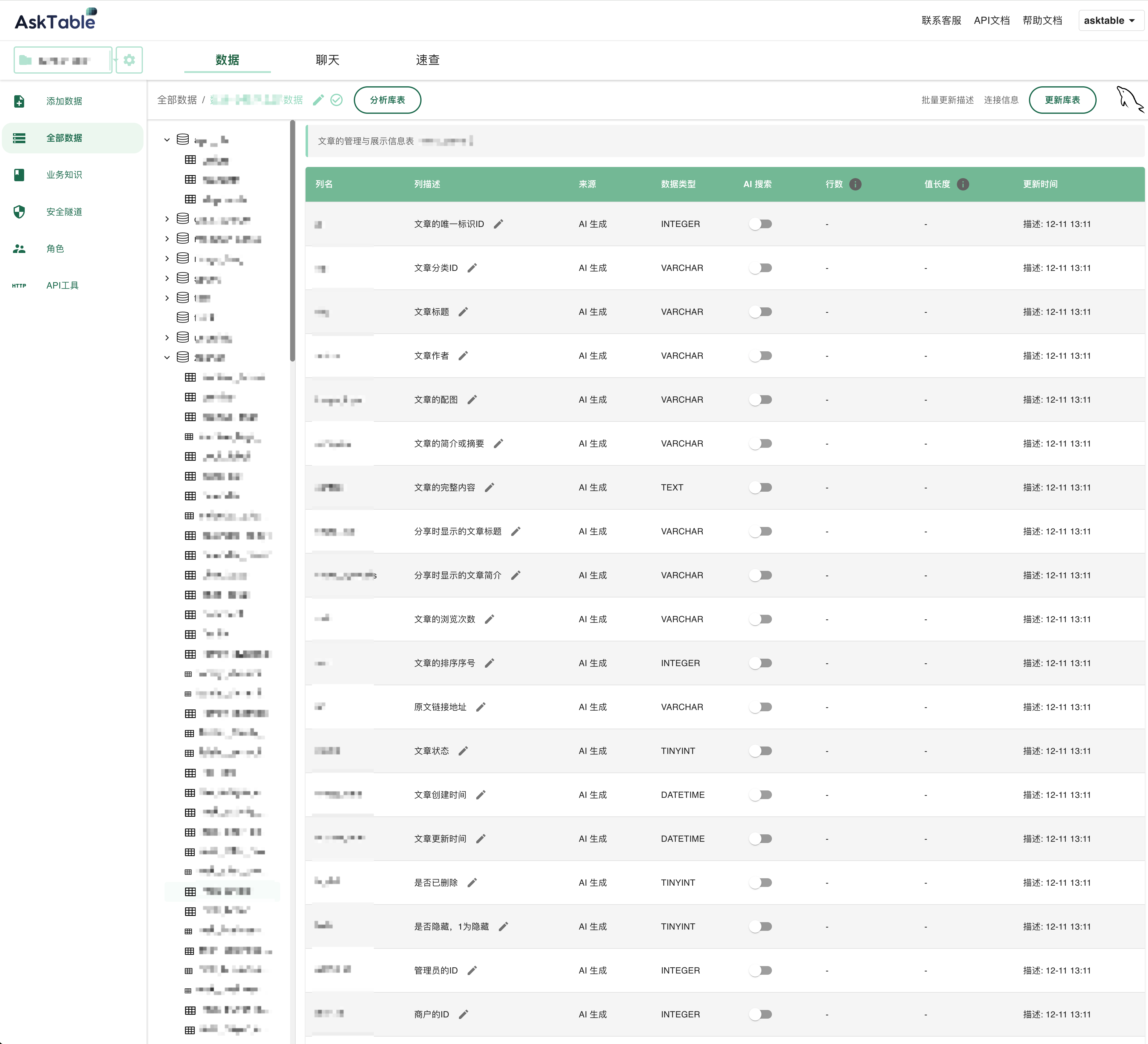Screen dimensions: 1148x1044
Task: Open 业务知识 in the sidebar
Action: point(73,175)
